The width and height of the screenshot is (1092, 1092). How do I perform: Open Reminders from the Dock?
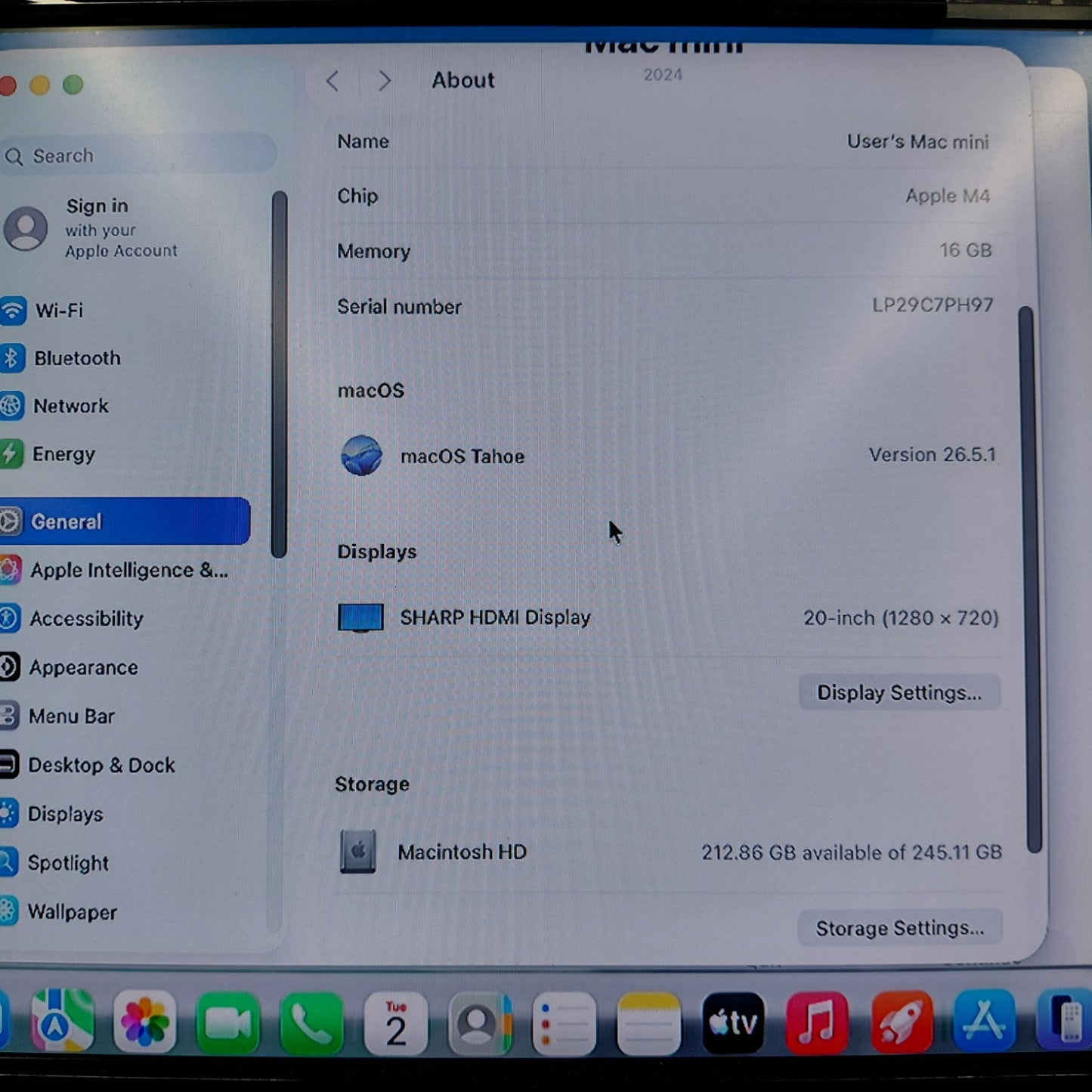pyautogui.click(x=564, y=1024)
